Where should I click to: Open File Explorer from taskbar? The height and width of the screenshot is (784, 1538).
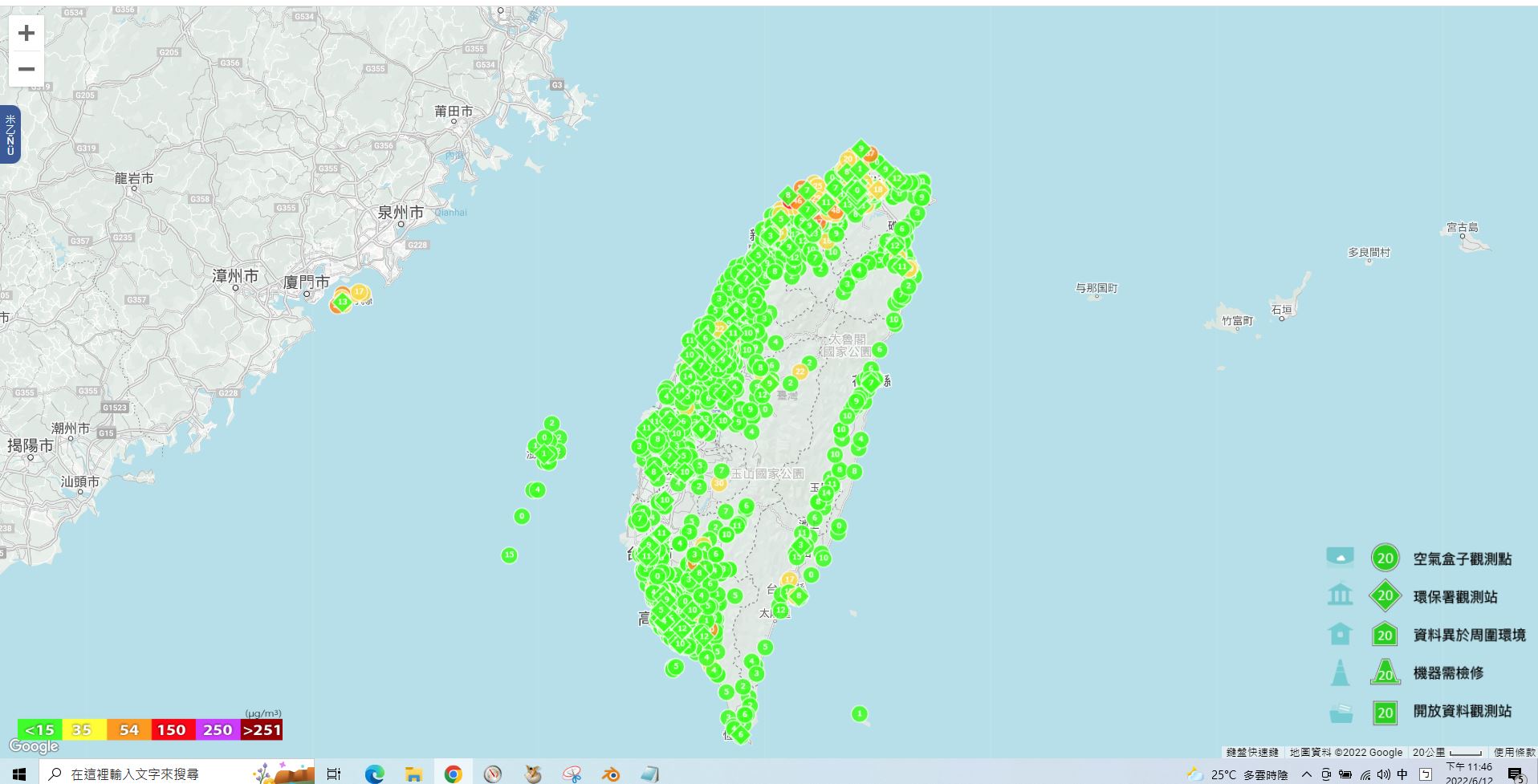coord(413,774)
